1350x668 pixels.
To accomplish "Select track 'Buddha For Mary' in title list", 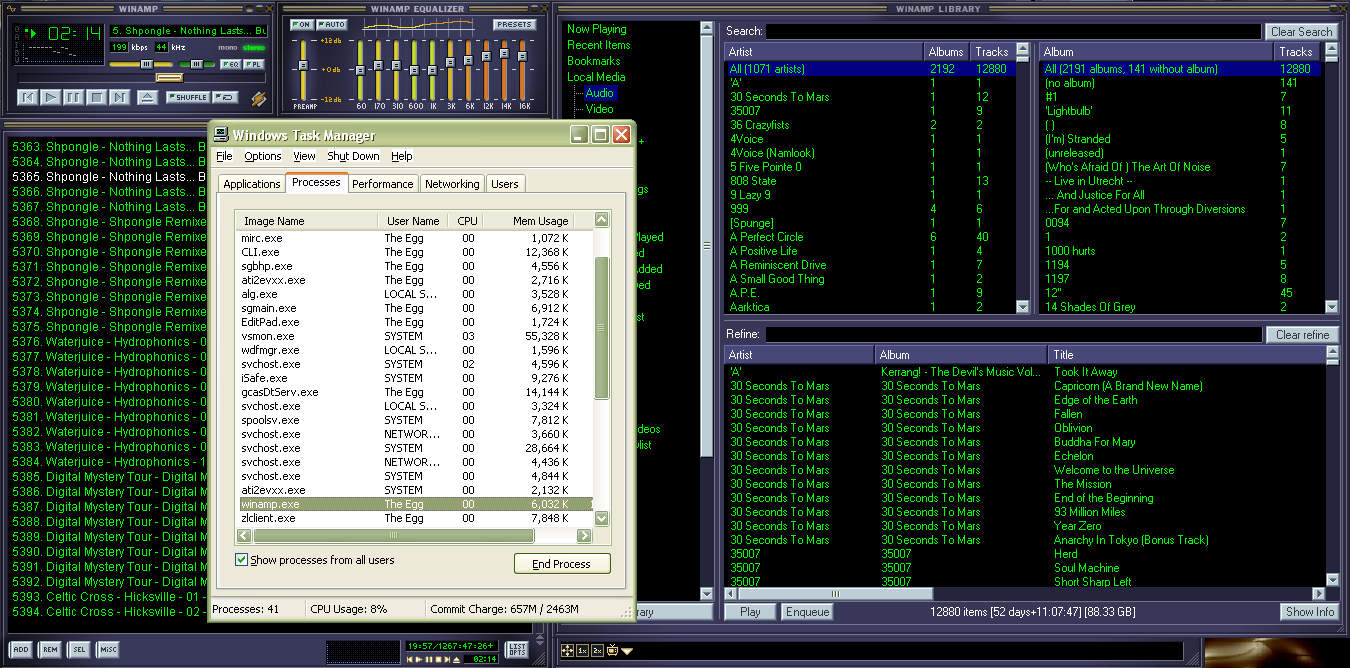I will click(1095, 442).
